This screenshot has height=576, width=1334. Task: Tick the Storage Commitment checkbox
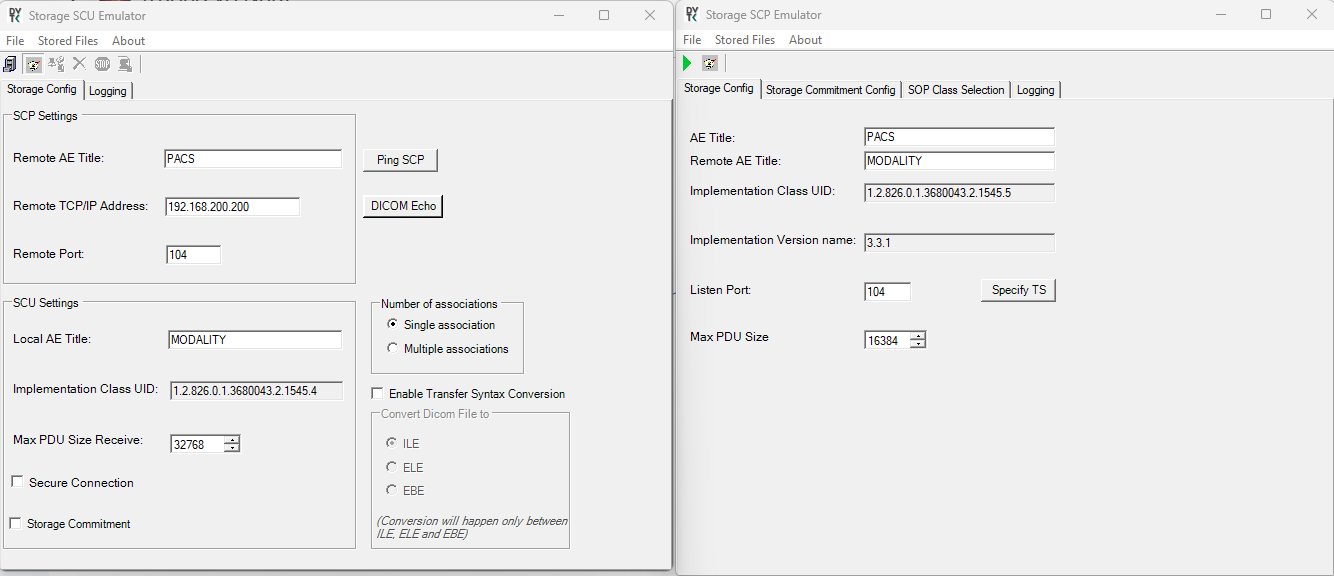pos(15,523)
